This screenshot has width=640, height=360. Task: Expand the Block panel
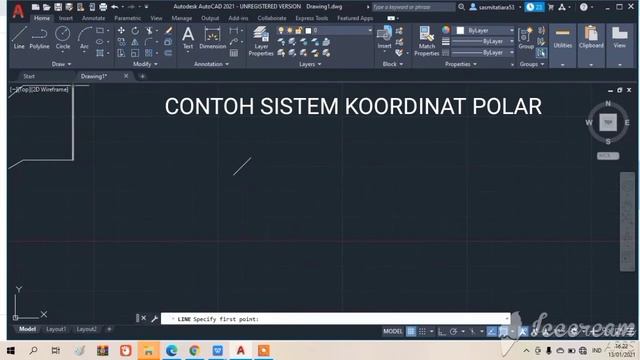click(393, 64)
